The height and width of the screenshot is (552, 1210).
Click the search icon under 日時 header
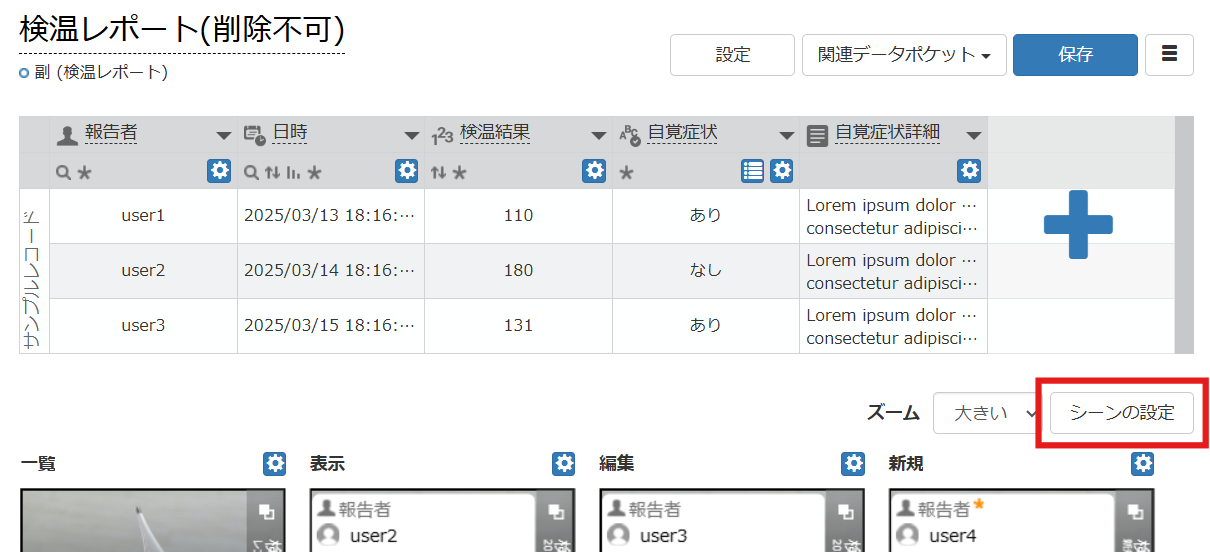click(x=251, y=172)
